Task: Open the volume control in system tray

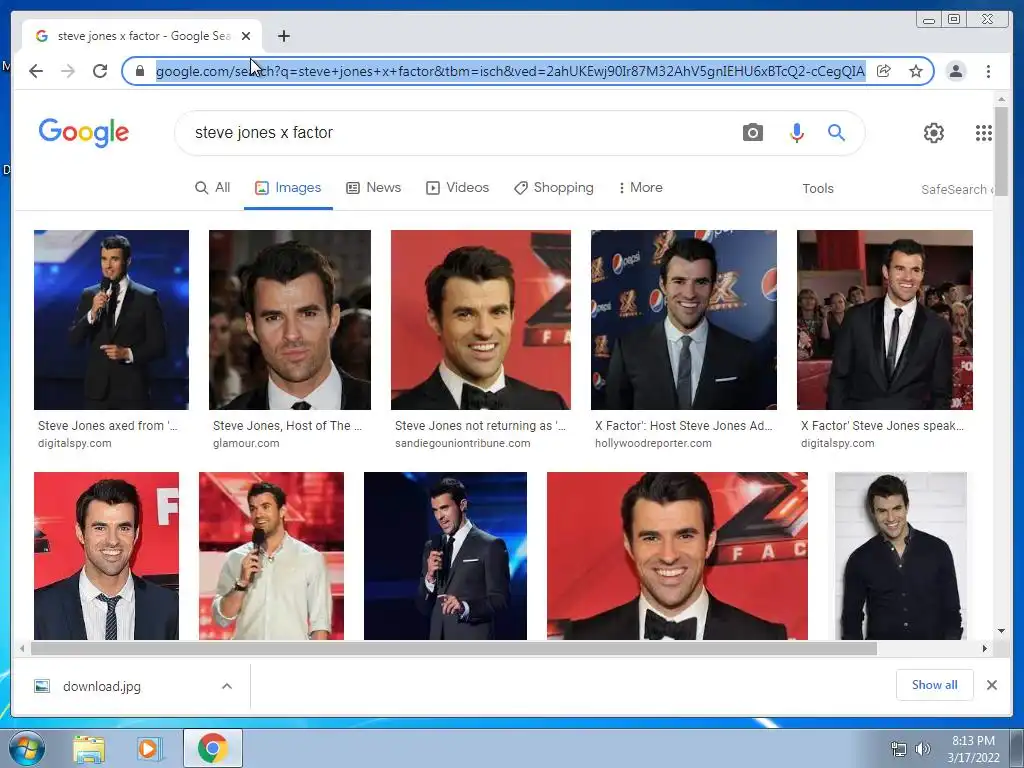Action: click(923, 750)
